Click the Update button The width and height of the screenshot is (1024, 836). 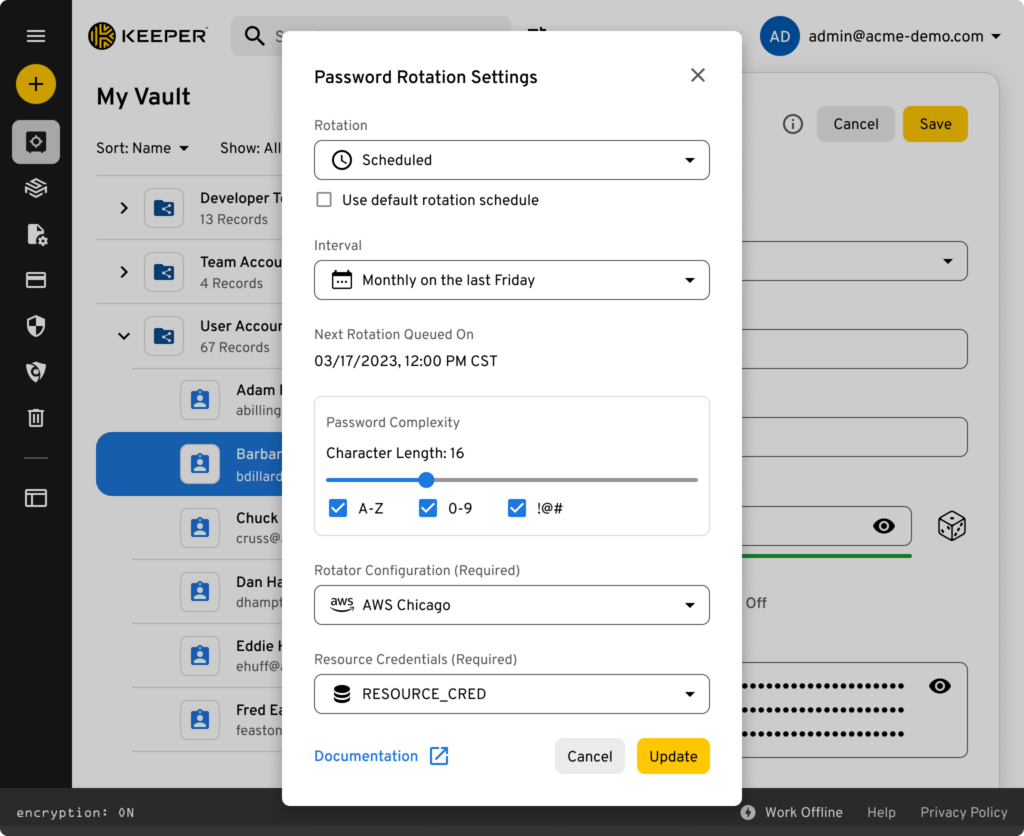673,756
